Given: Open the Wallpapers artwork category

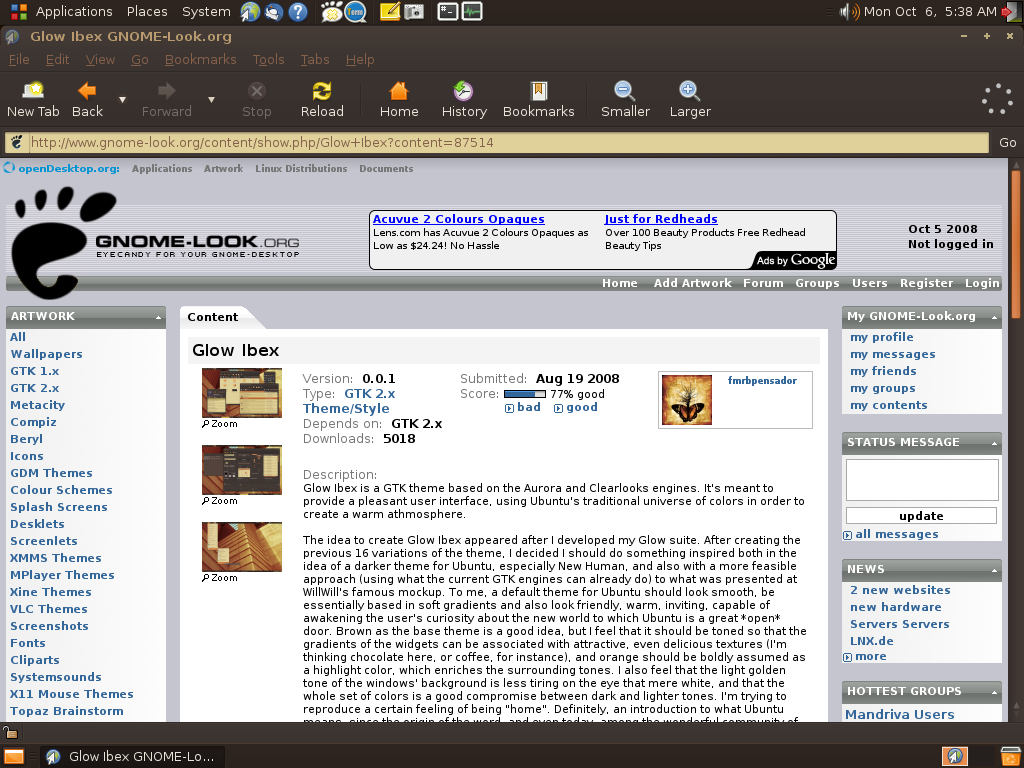Looking at the screenshot, I should [46, 354].
